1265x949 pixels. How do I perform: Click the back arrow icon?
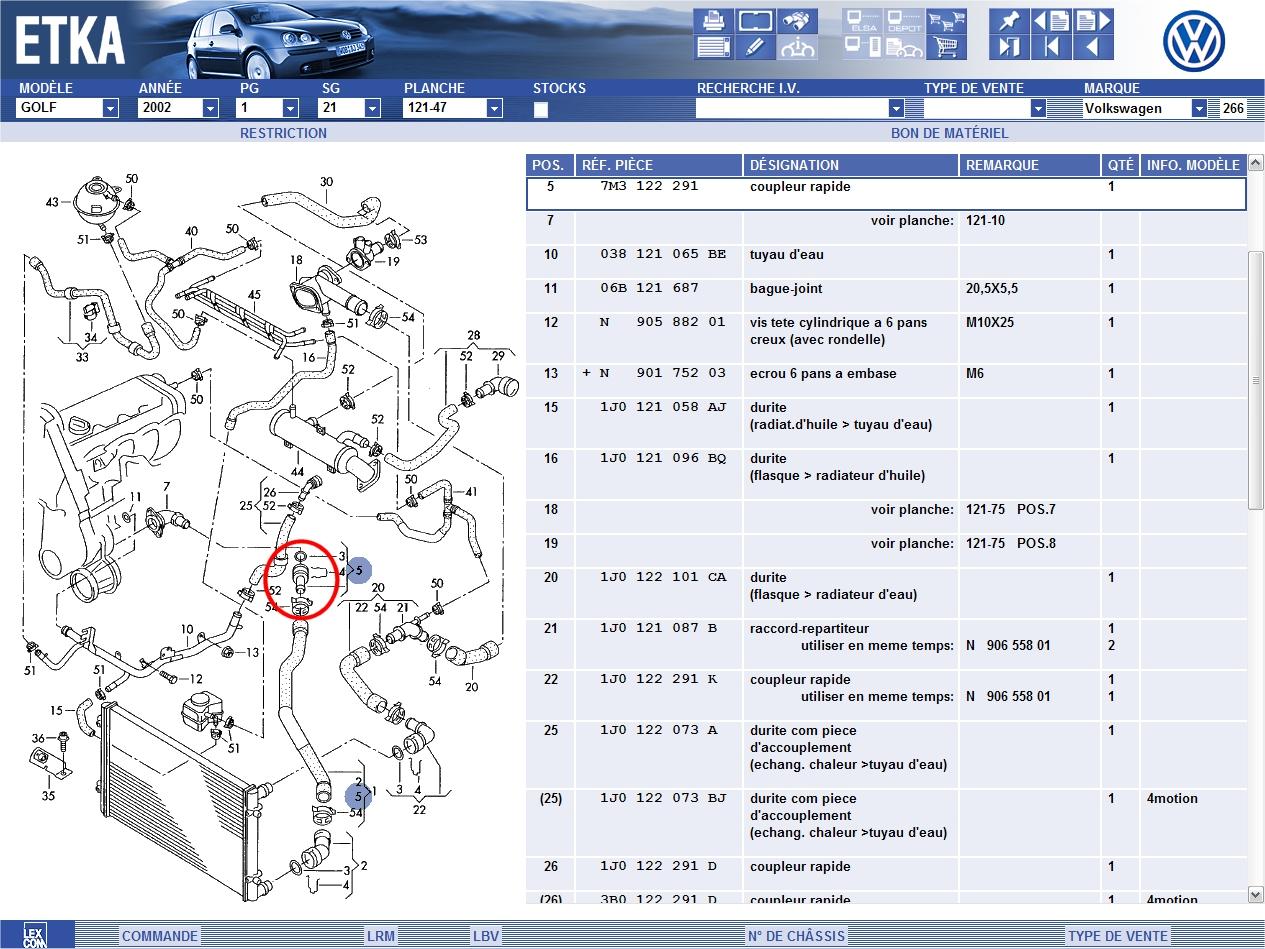pos(1093,46)
